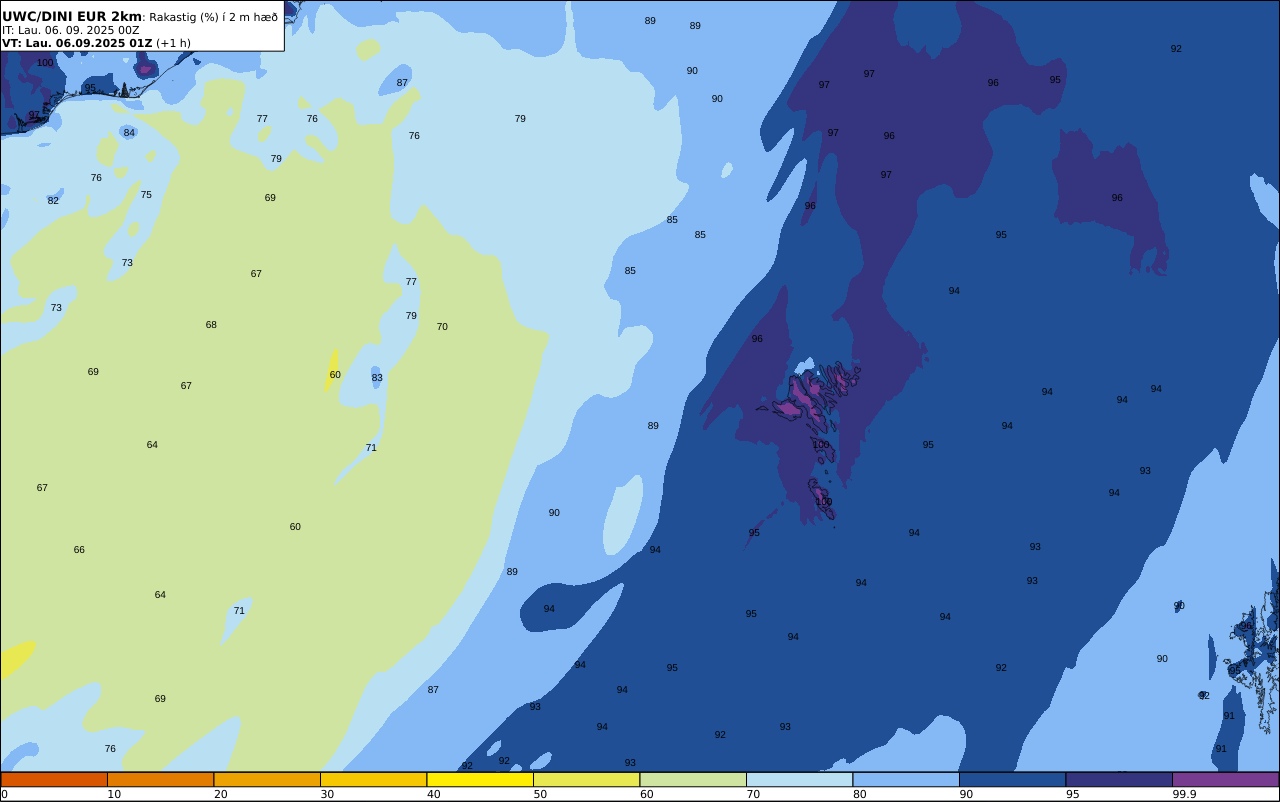The height and width of the screenshot is (802, 1280).
Task: Click the humidity value '66' on the map
Action: (79, 550)
